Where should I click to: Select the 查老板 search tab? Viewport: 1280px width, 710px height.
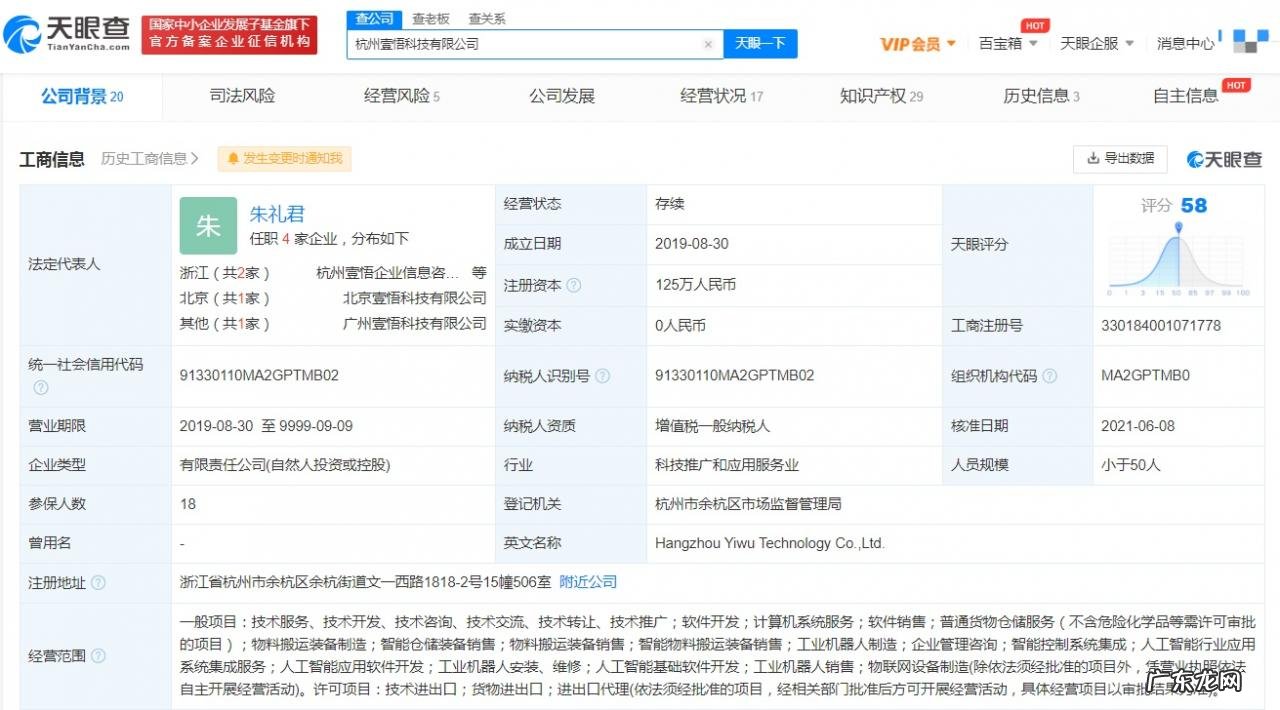pos(430,18)
